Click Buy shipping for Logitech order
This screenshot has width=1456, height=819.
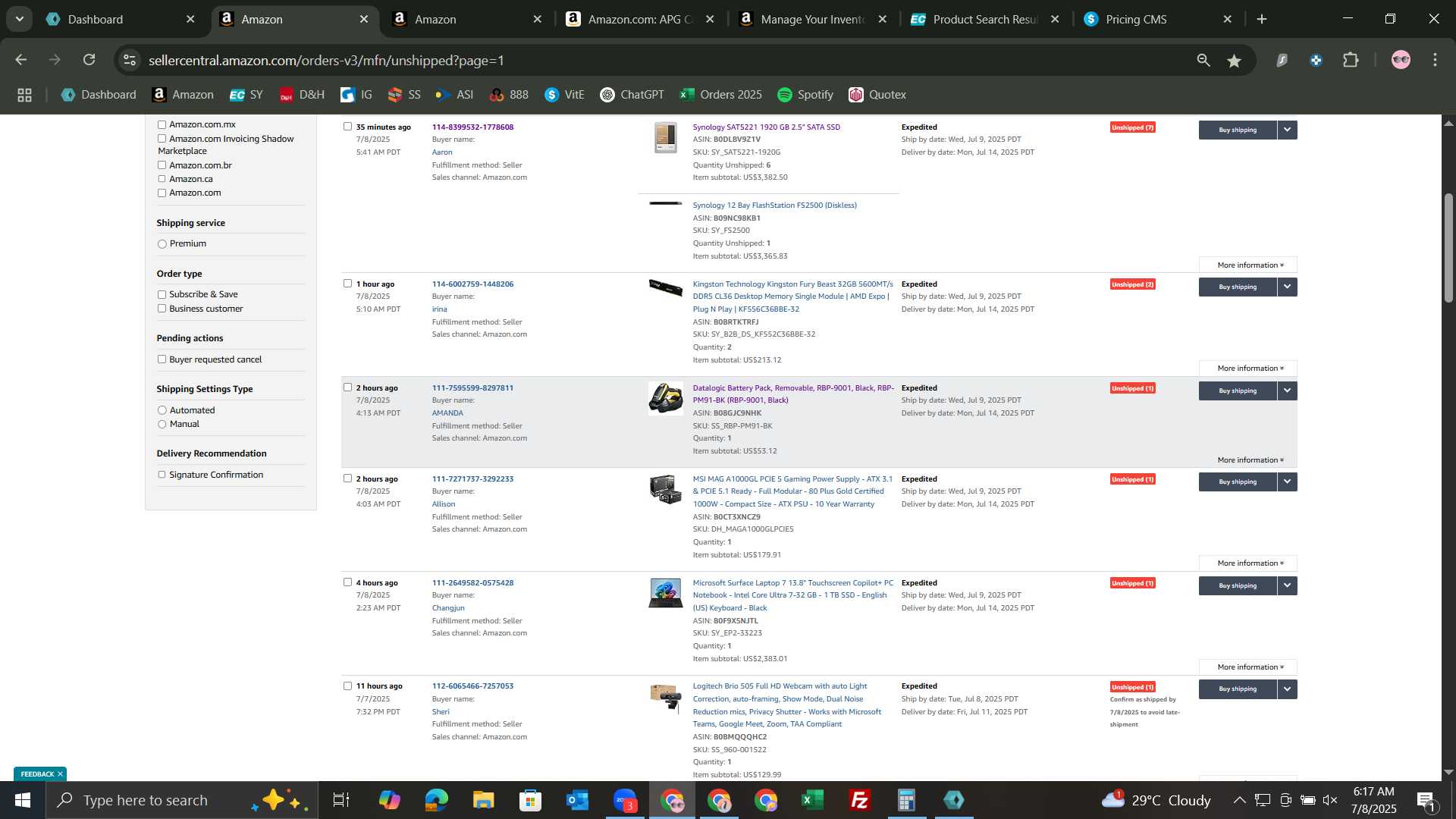[1238, 689]
